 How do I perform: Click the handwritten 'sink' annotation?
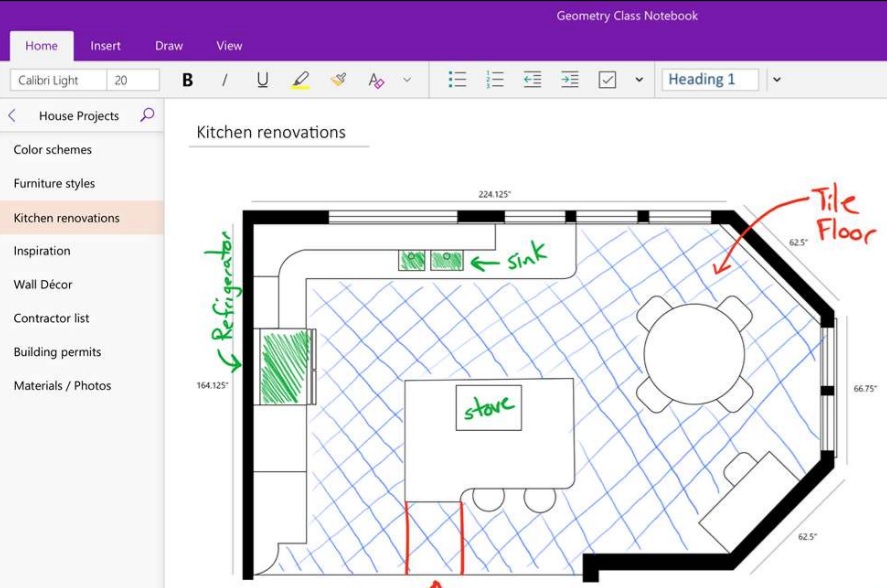[527, 256]
